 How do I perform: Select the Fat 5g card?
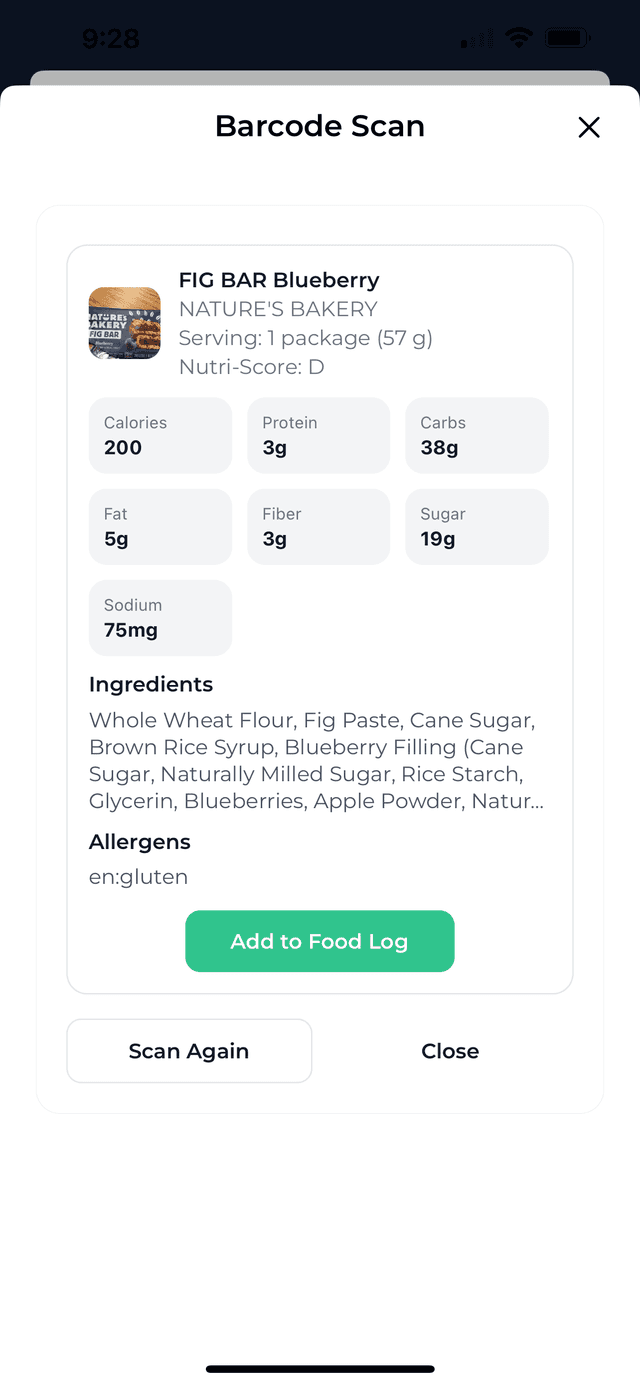tap(160, 526)
